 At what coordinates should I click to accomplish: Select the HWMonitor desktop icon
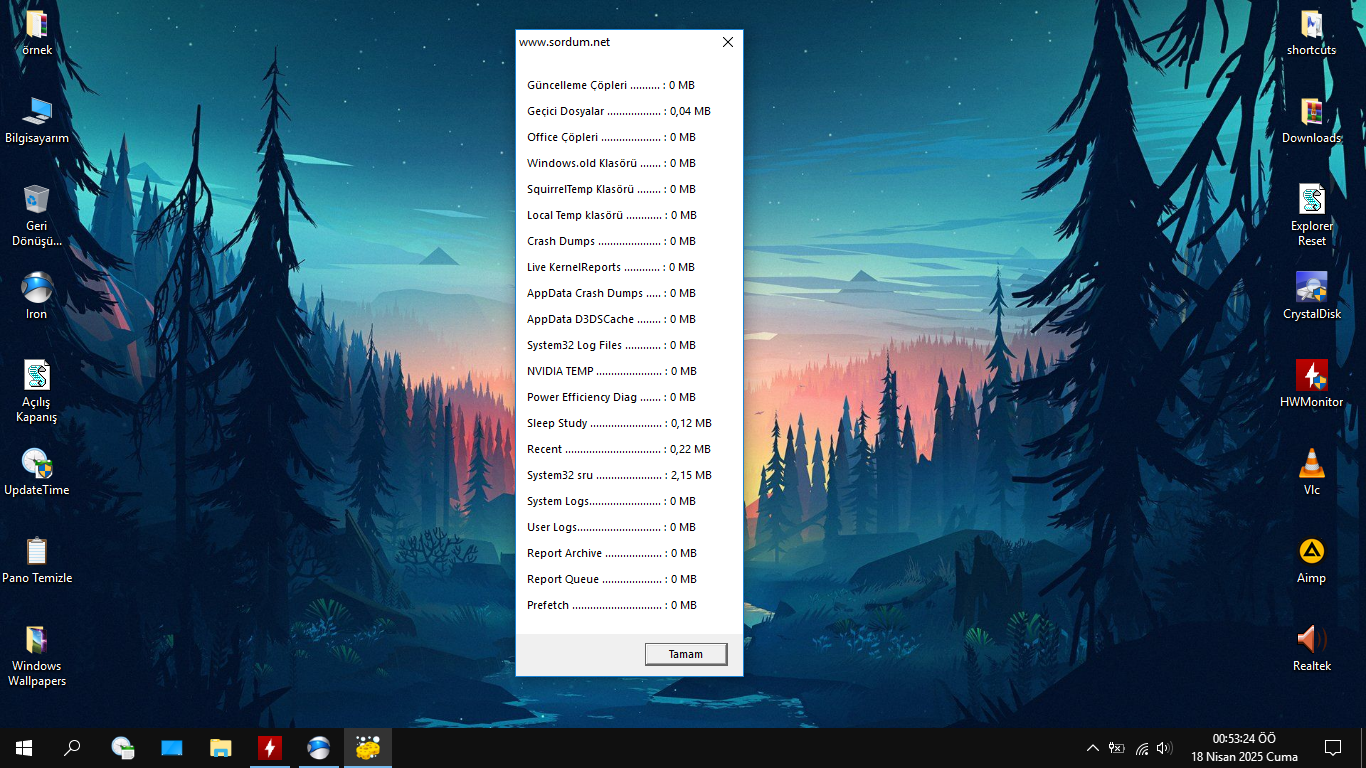[x=1312, y=385]
